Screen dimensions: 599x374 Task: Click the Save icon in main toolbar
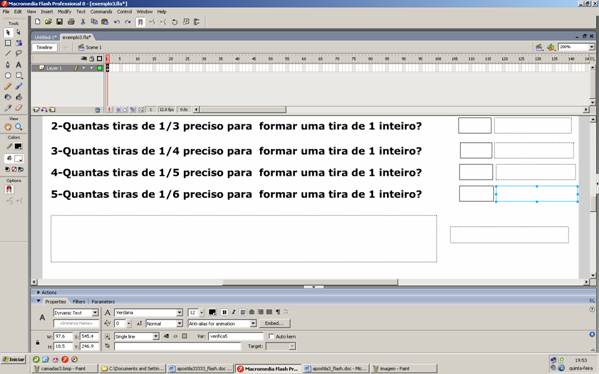[x=59, y=22]
